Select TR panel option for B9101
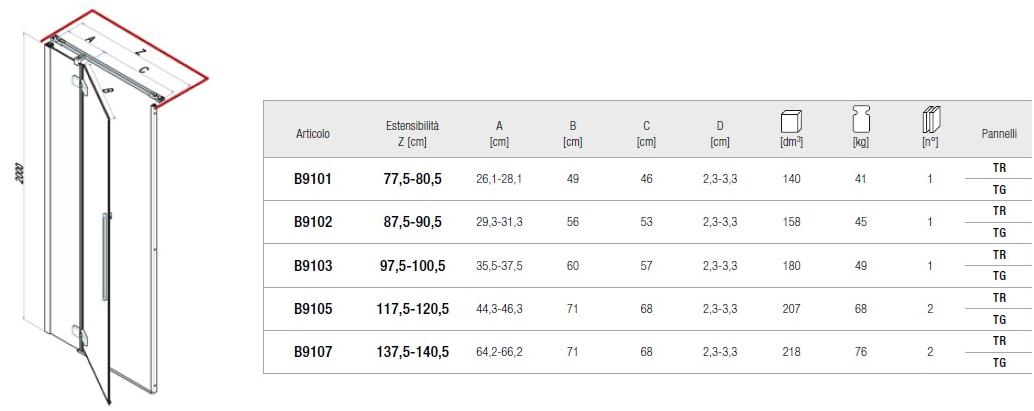The width and height of the screenshot is (1034, 411). coord(998,169)
